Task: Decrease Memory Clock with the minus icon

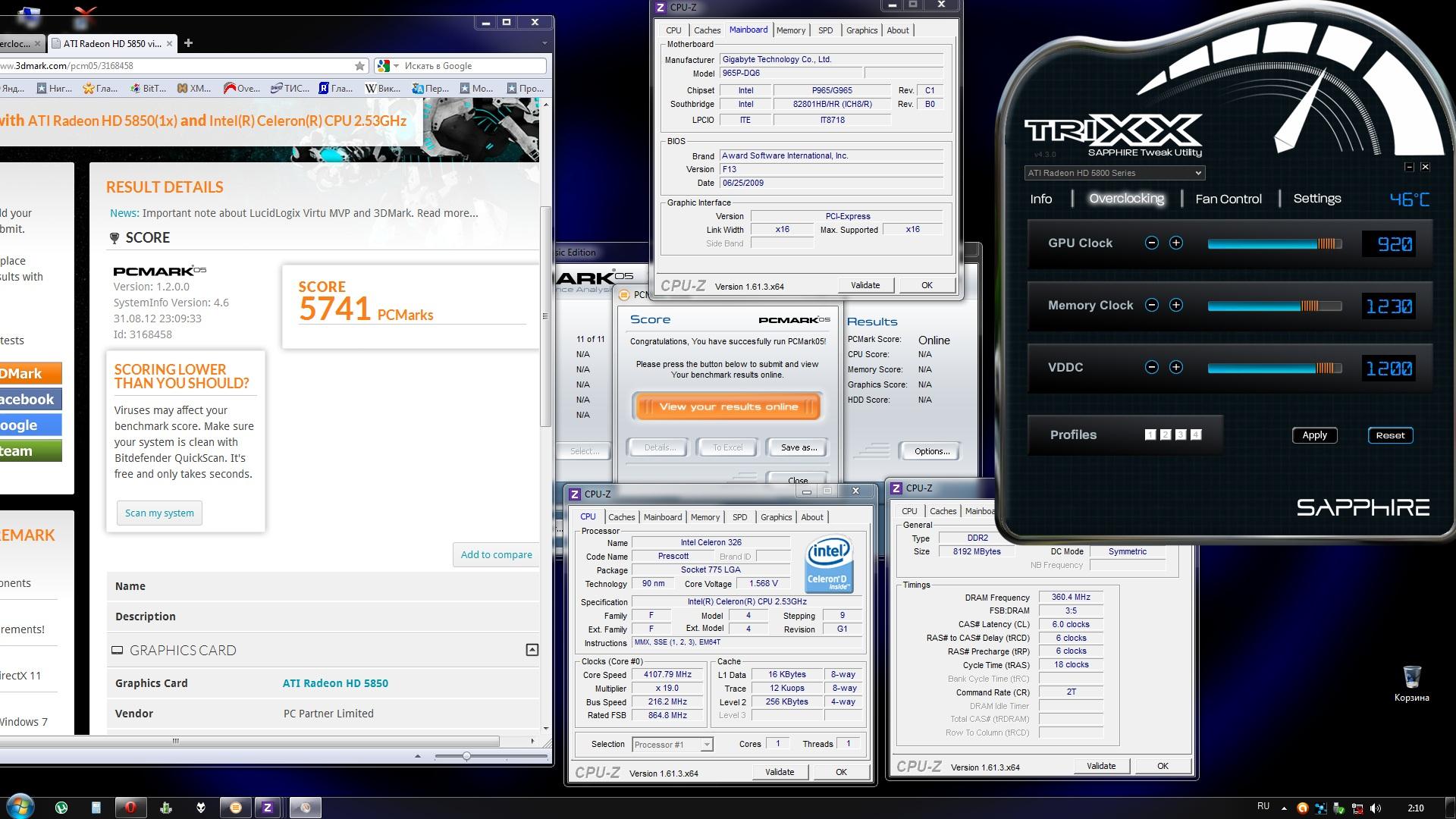Action: tap(1151, 305)
